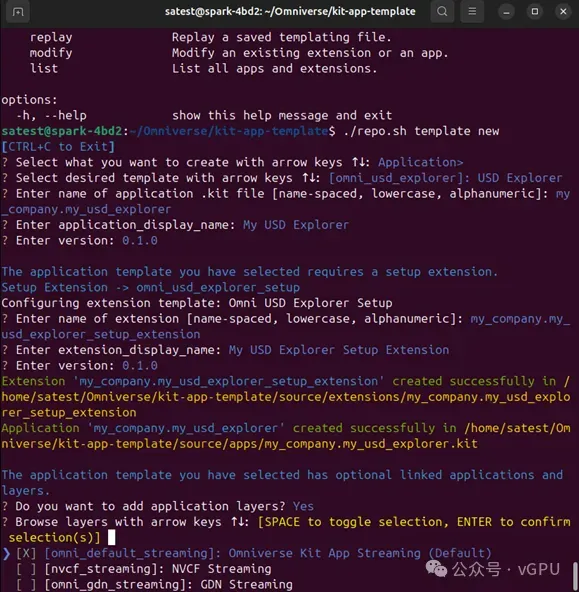Click the '-h, --help' option text
Image resolution: width=579 pixels, height=592 pixels.
click(51, 116)
